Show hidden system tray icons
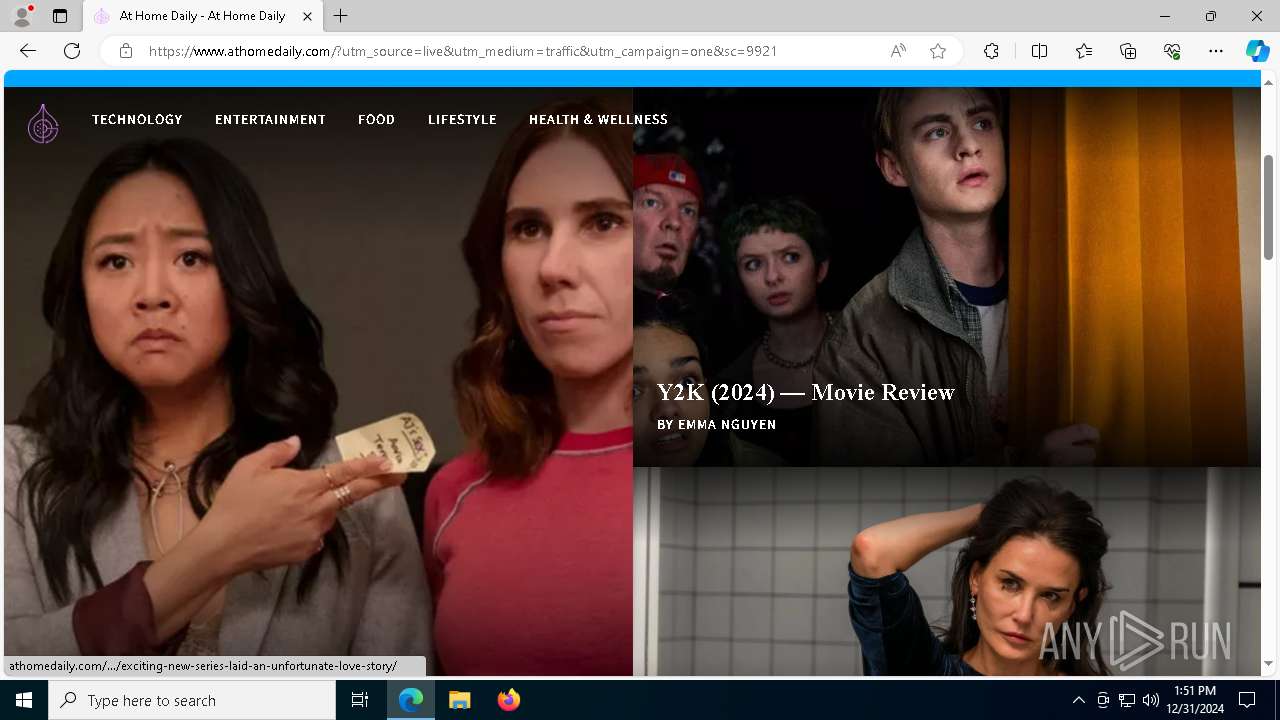1280x720 pixels. (1078, 700)
